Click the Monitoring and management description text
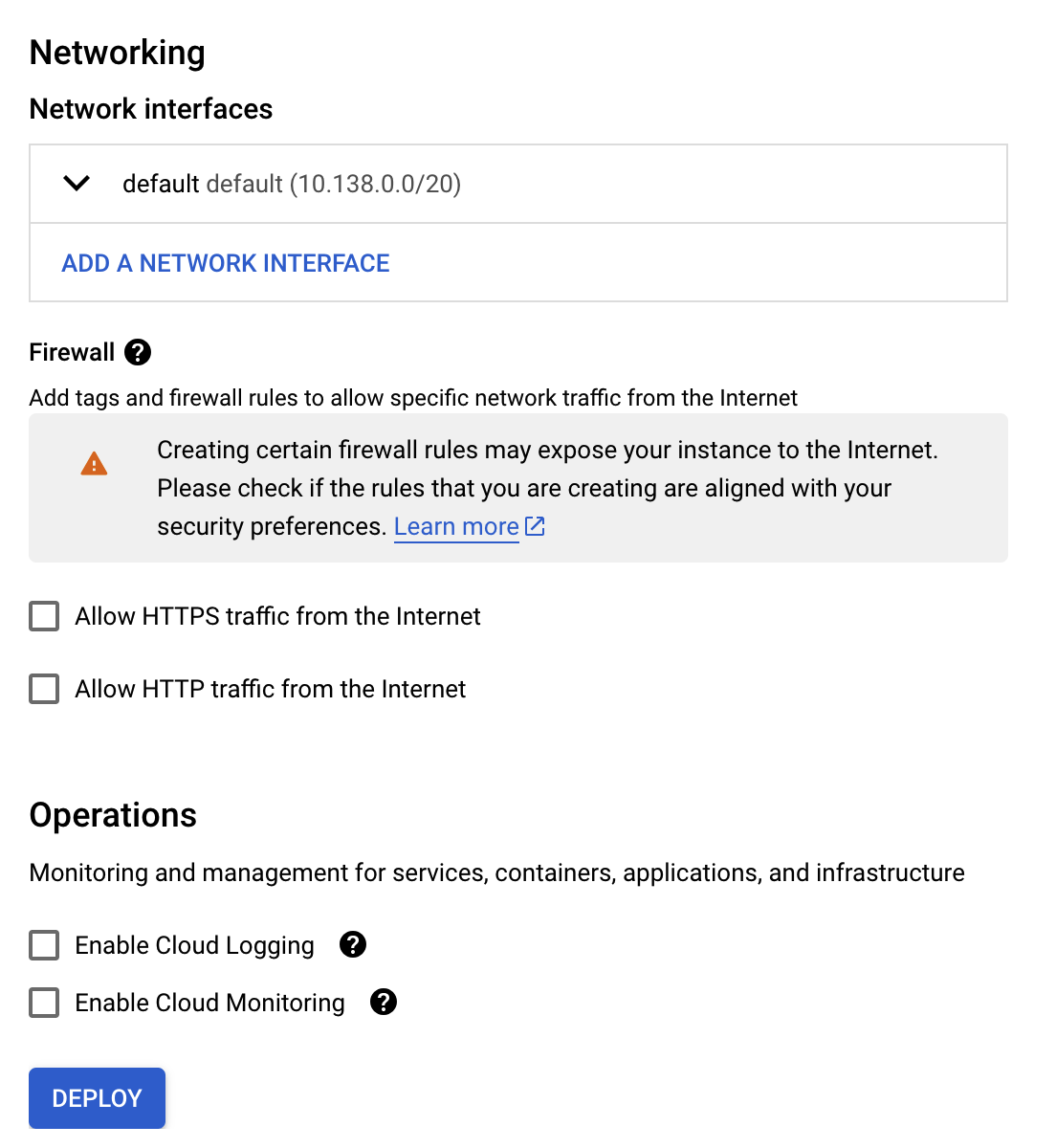1056x1148 pixels. pos(496,872)
